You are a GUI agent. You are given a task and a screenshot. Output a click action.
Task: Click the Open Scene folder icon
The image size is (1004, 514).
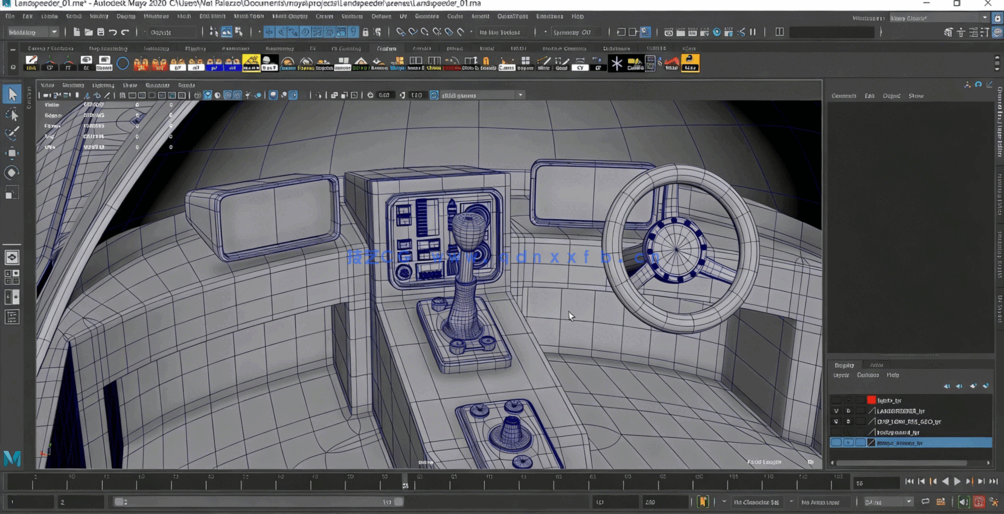coord(88,32)
